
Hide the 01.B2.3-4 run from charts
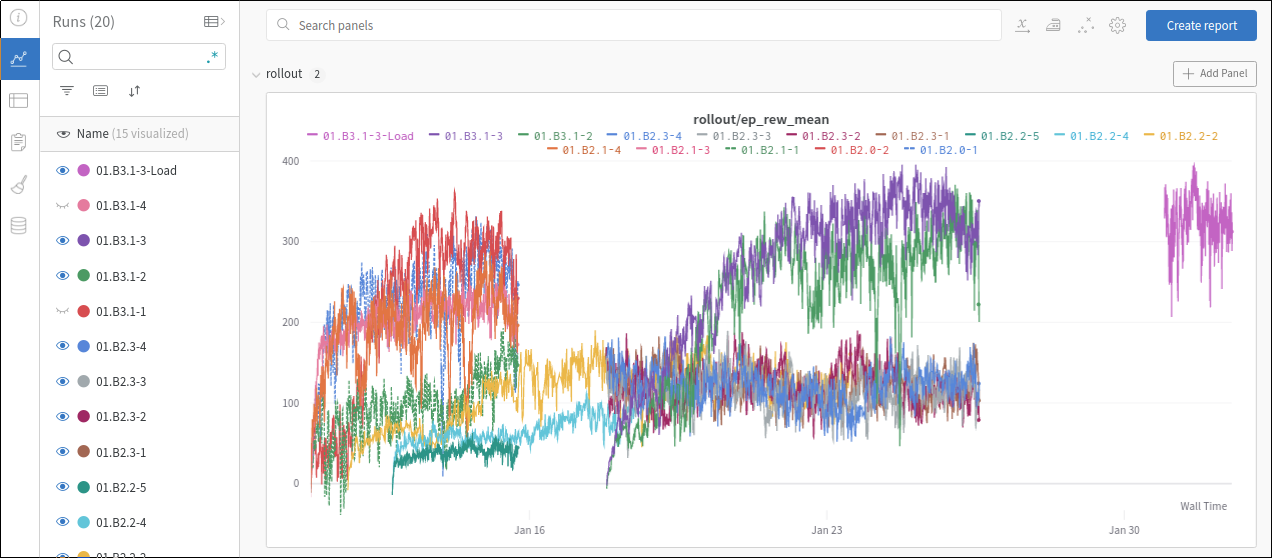click(62, 346)
